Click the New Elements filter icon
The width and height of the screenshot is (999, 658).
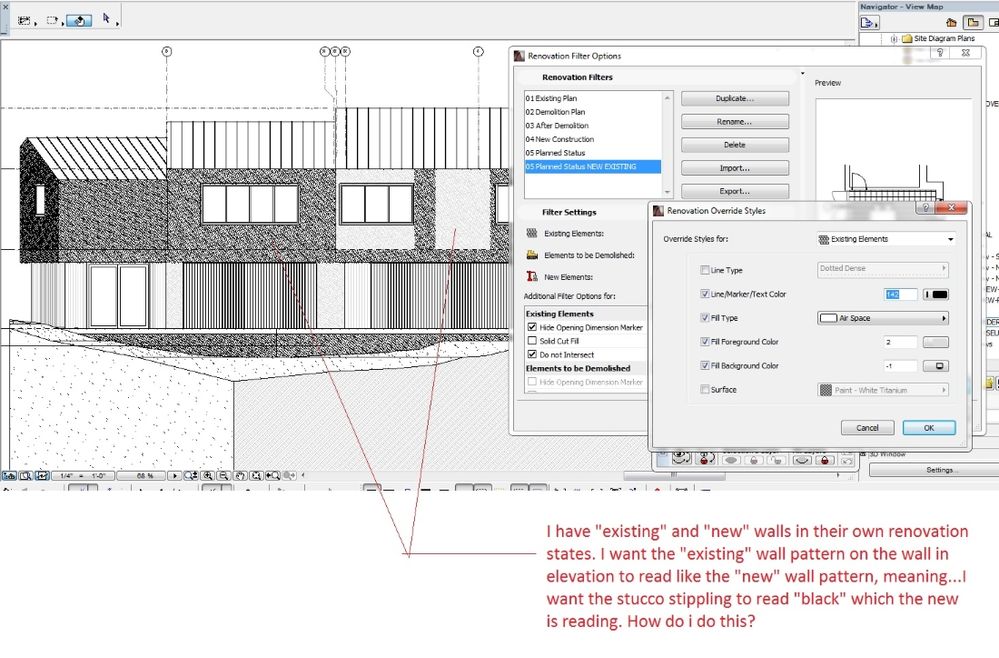pos(532,277)
